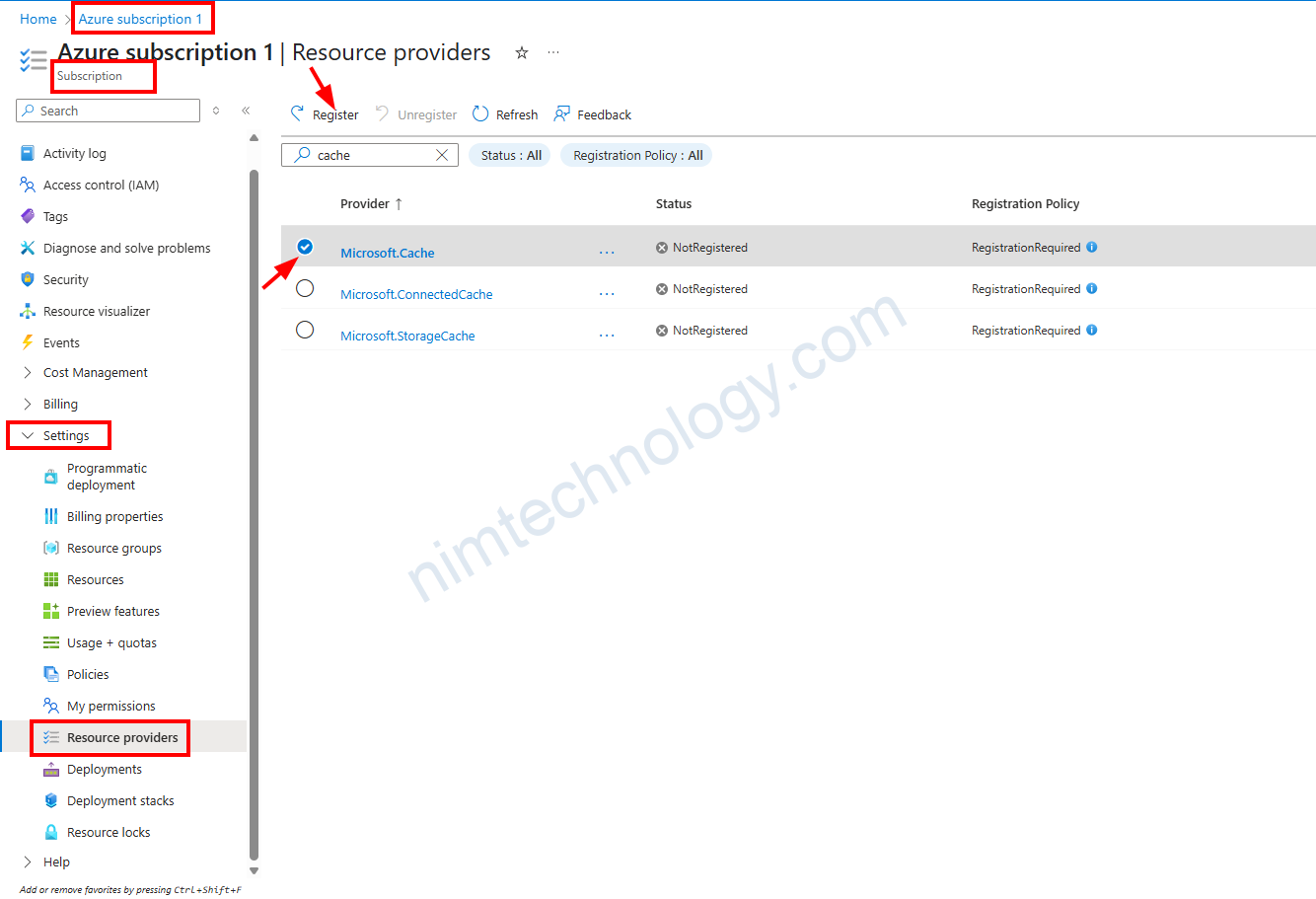Clear the cache filter with X icon

click(x=442, y=156)
